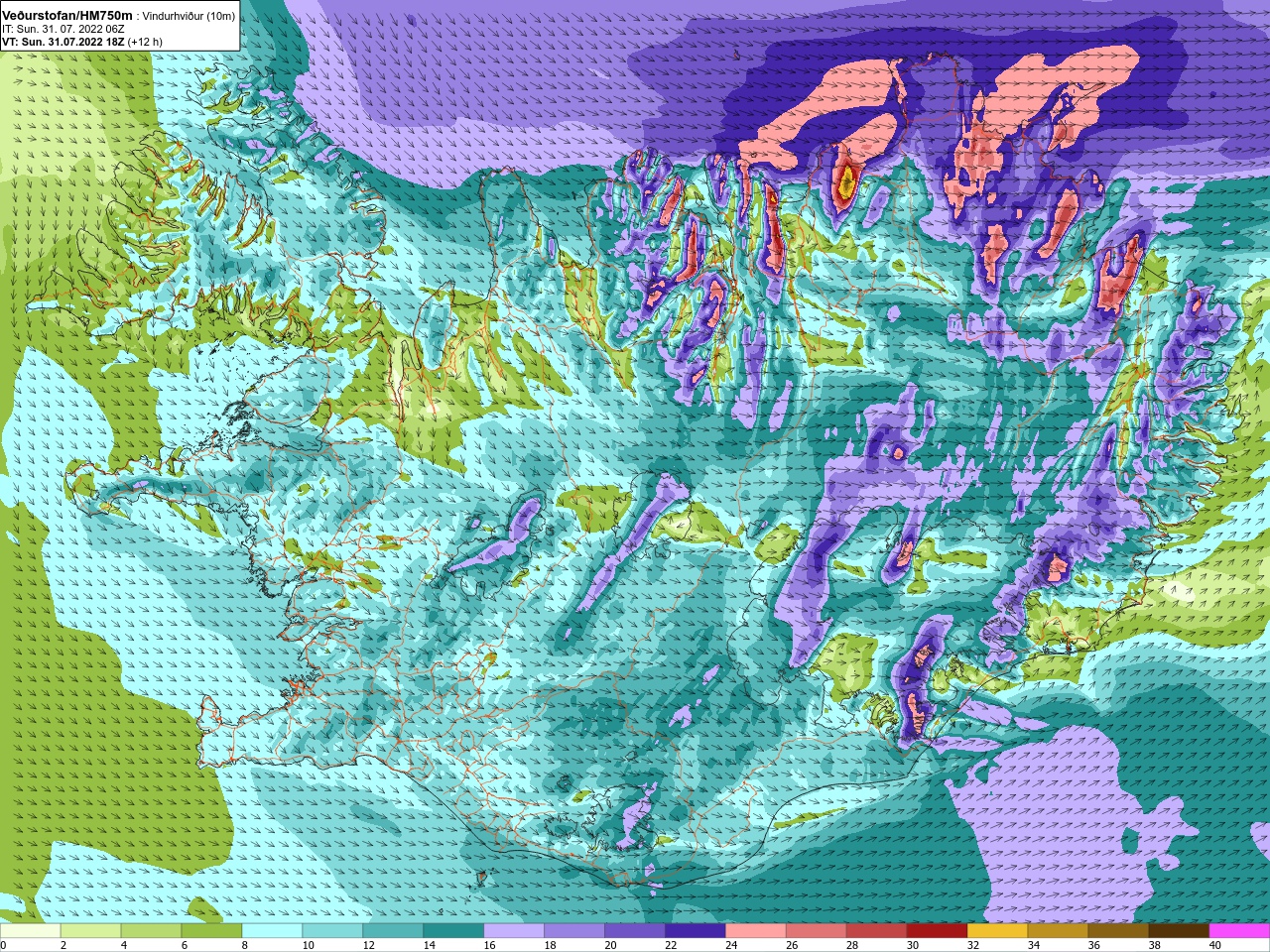Click the (+12 h) forecast offset text
Screen dimensions: 1270x952
(x=145, y=42)
